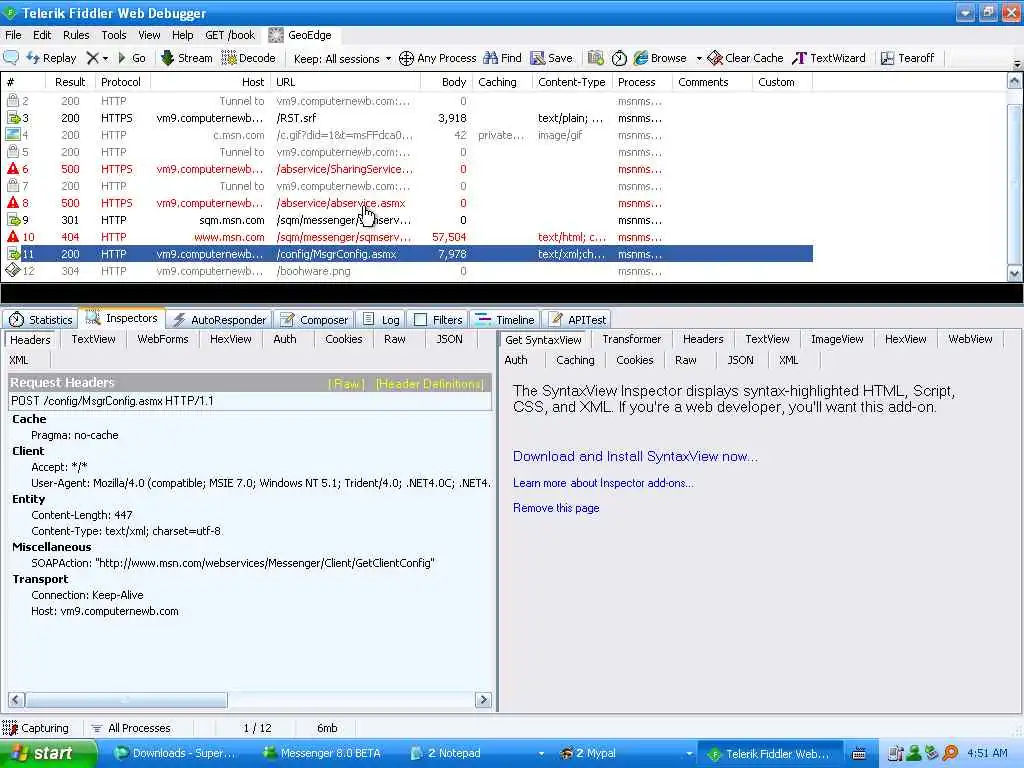This screenshot has width=1024, height=768.
Task: Toggle the Filters tab checkbox
Action: 421,319
